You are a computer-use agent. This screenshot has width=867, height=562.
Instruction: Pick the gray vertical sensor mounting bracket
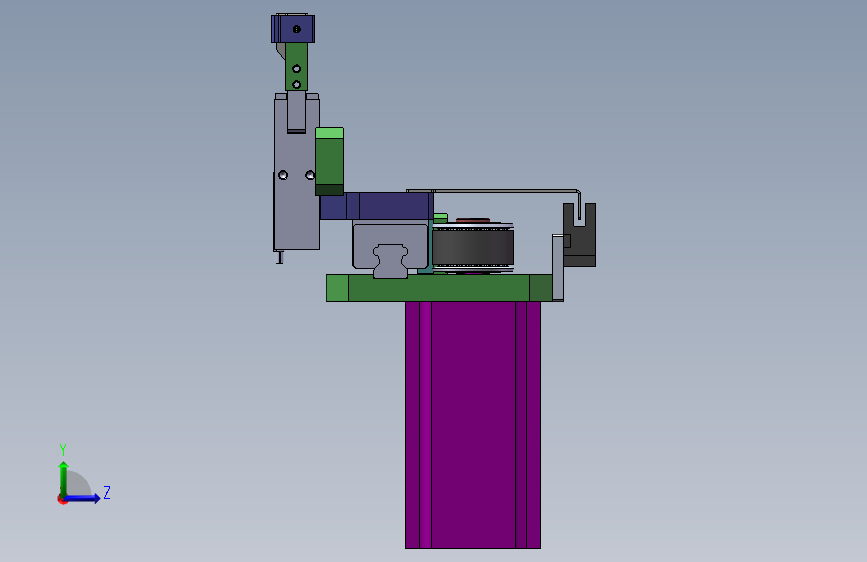(x=558, y=268)
